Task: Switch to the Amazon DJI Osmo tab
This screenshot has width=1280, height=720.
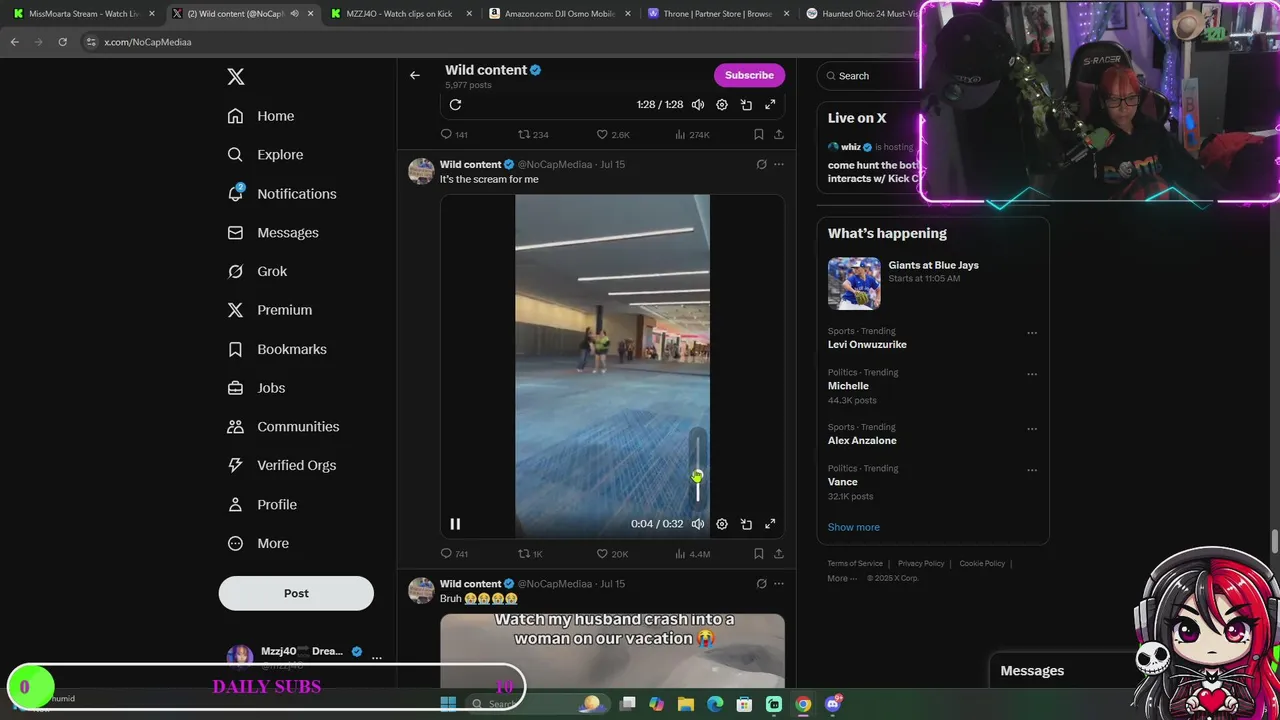Action: 559,14
